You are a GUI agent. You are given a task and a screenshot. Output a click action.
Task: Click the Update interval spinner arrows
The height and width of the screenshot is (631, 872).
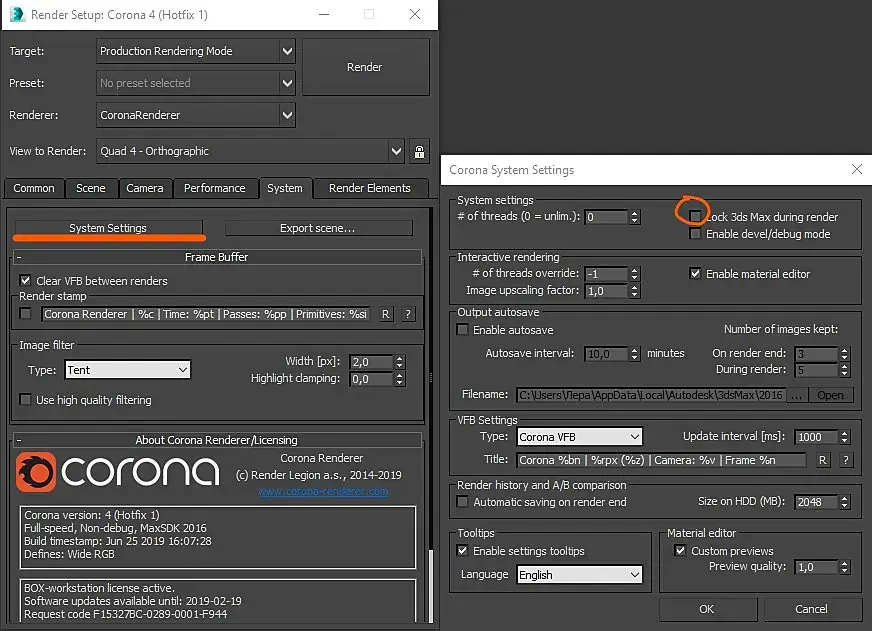coord(845,437)
